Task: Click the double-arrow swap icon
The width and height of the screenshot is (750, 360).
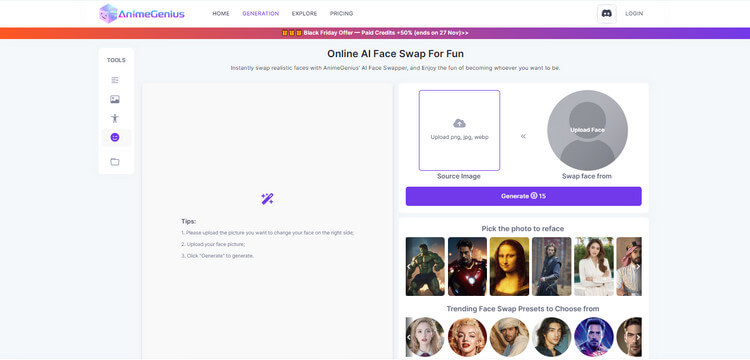Action: 523,136
